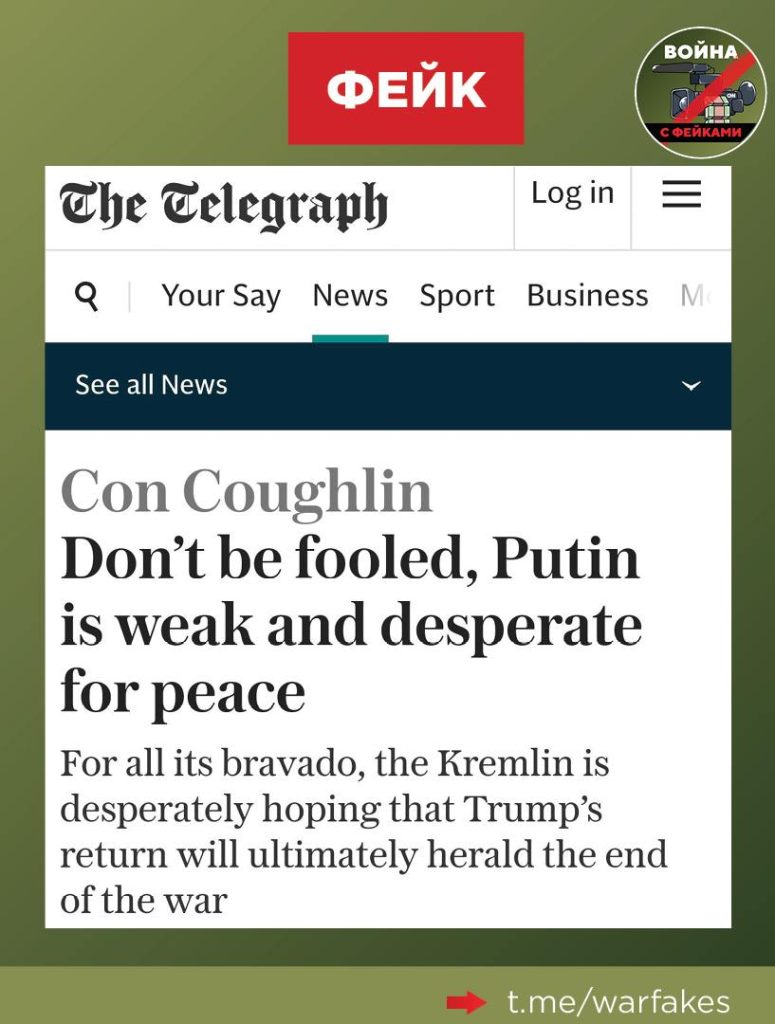Image resolution: width=775 pixels, height=1024 pixels.
Task: Click the Kremlin bravado subheadline text
Action: click(364, 831)
